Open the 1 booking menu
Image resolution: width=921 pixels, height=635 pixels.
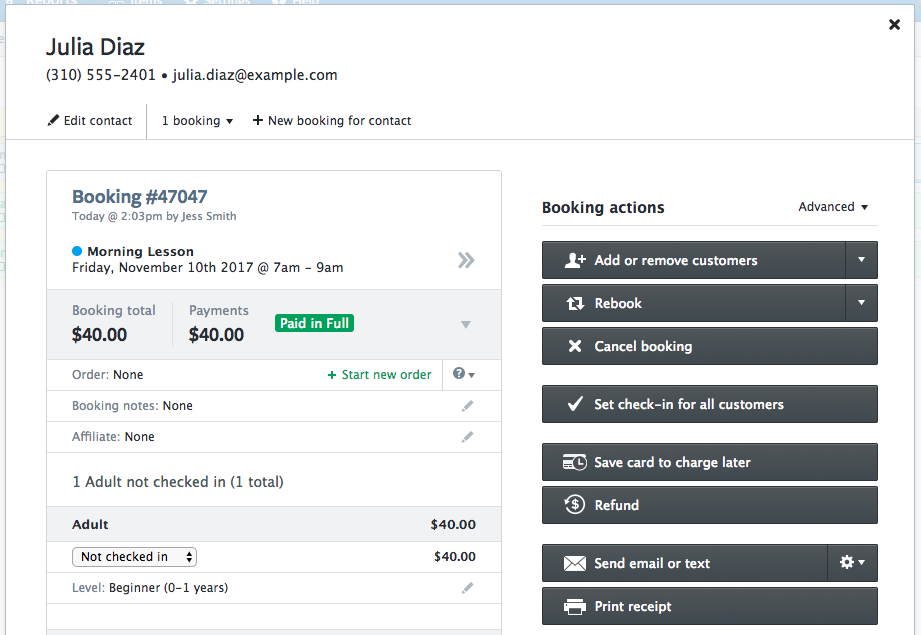(197, 121)
